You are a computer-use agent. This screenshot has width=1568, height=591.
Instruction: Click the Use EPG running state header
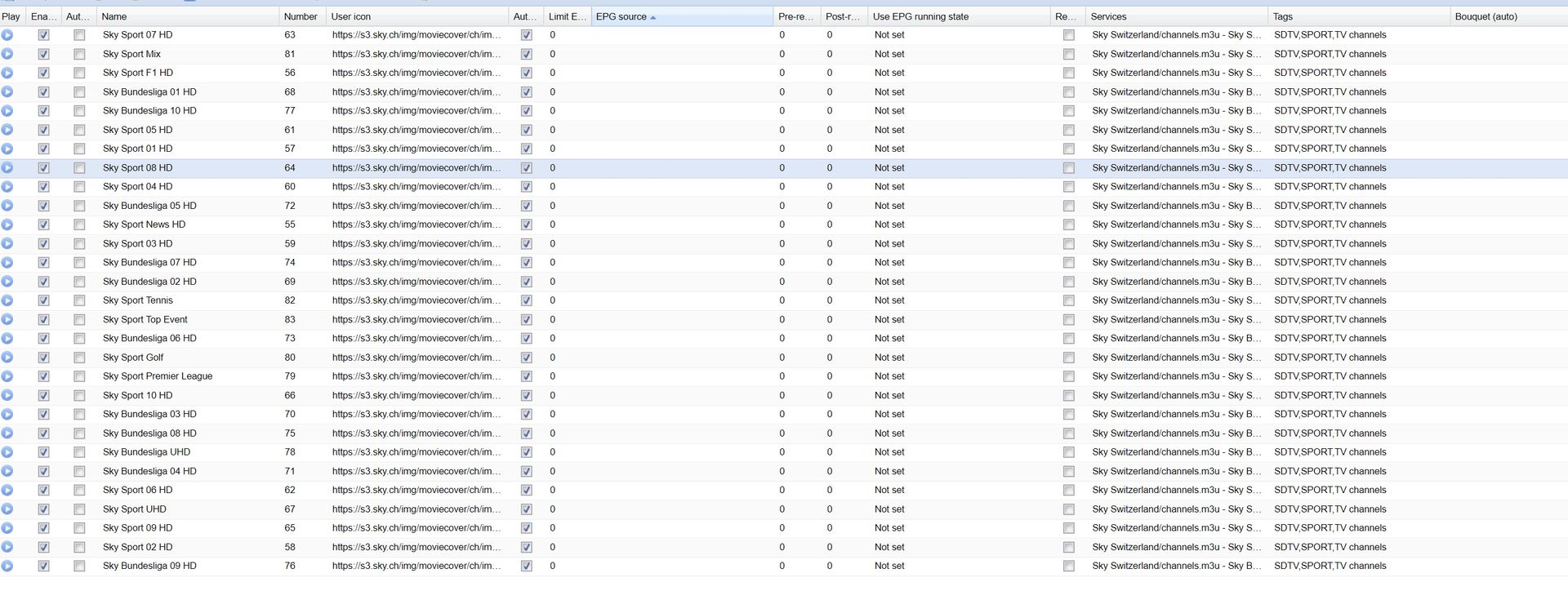point(959,16)
